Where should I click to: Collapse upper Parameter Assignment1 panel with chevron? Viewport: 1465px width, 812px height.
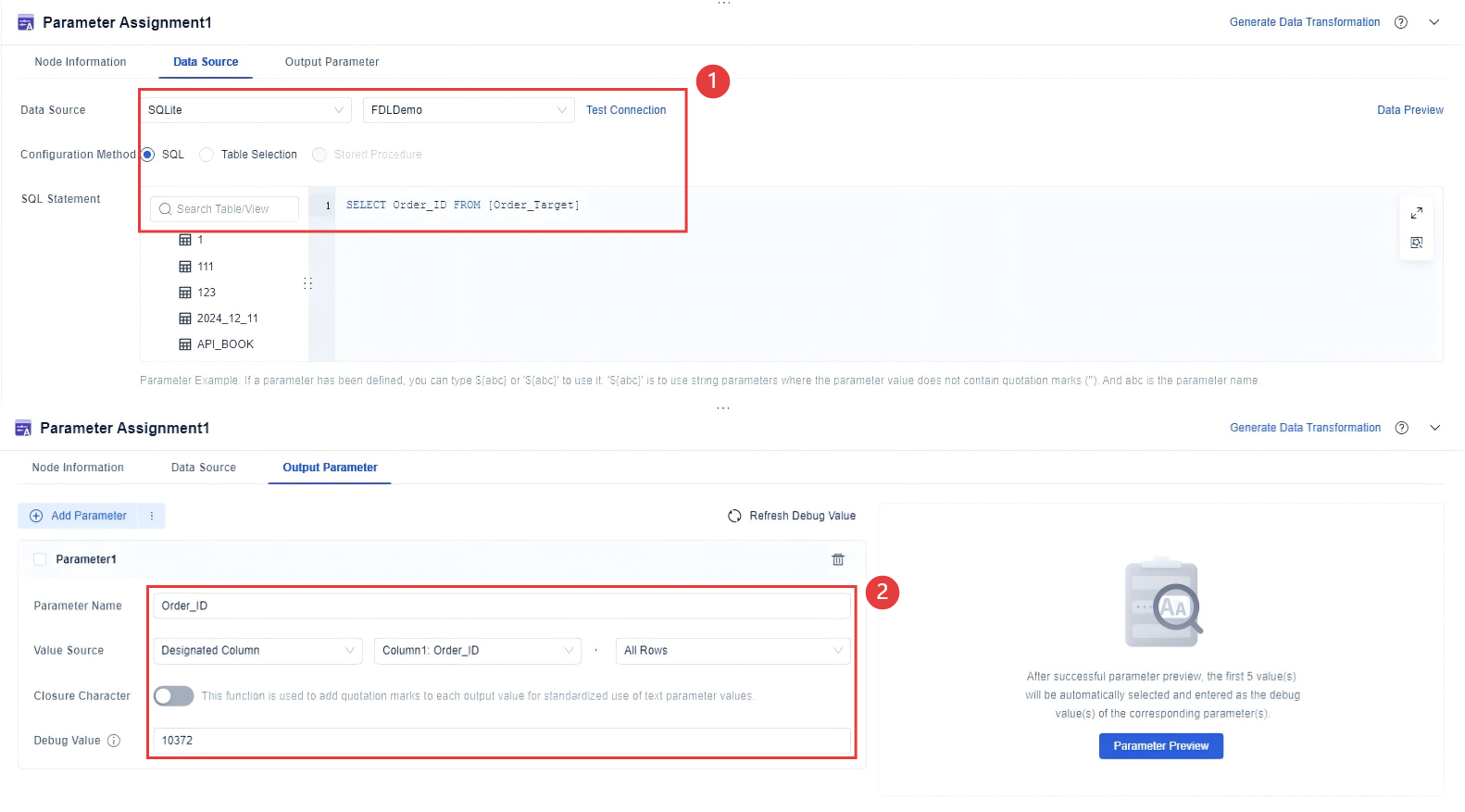tap(1434, 22)
